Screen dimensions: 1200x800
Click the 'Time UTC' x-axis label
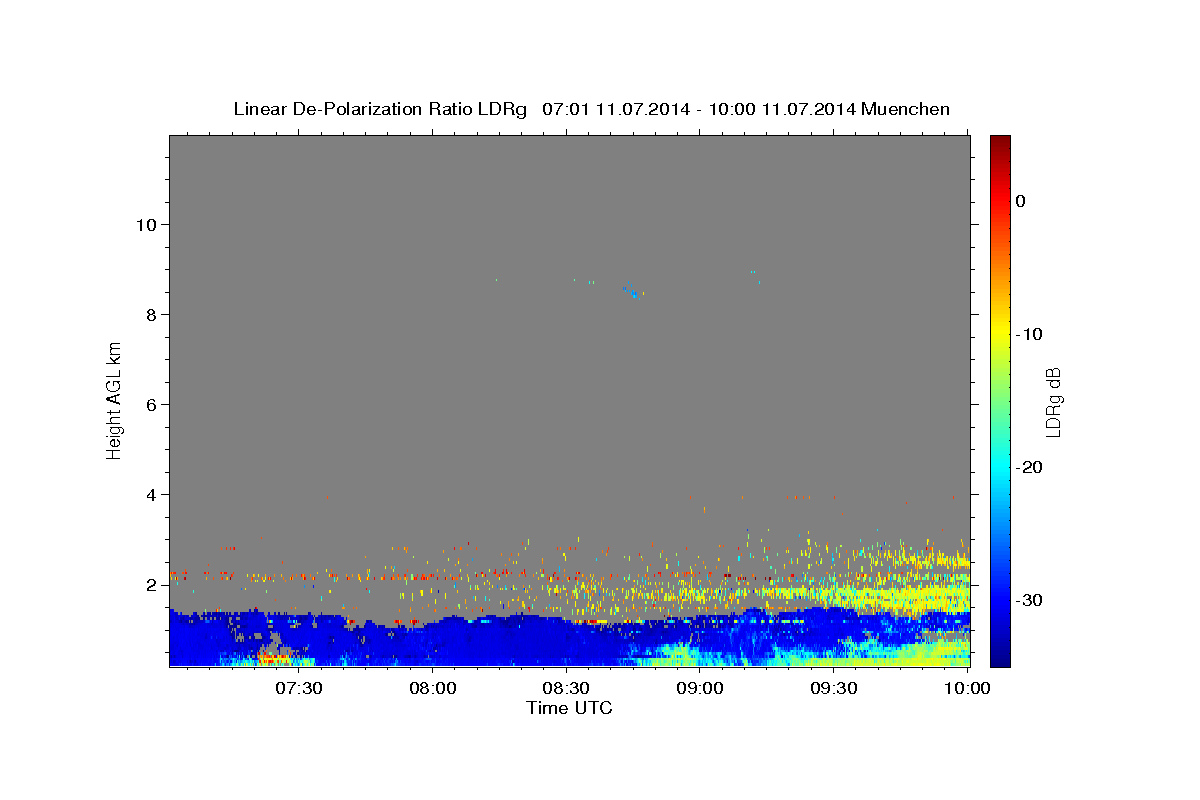click(x=569, y=708)
